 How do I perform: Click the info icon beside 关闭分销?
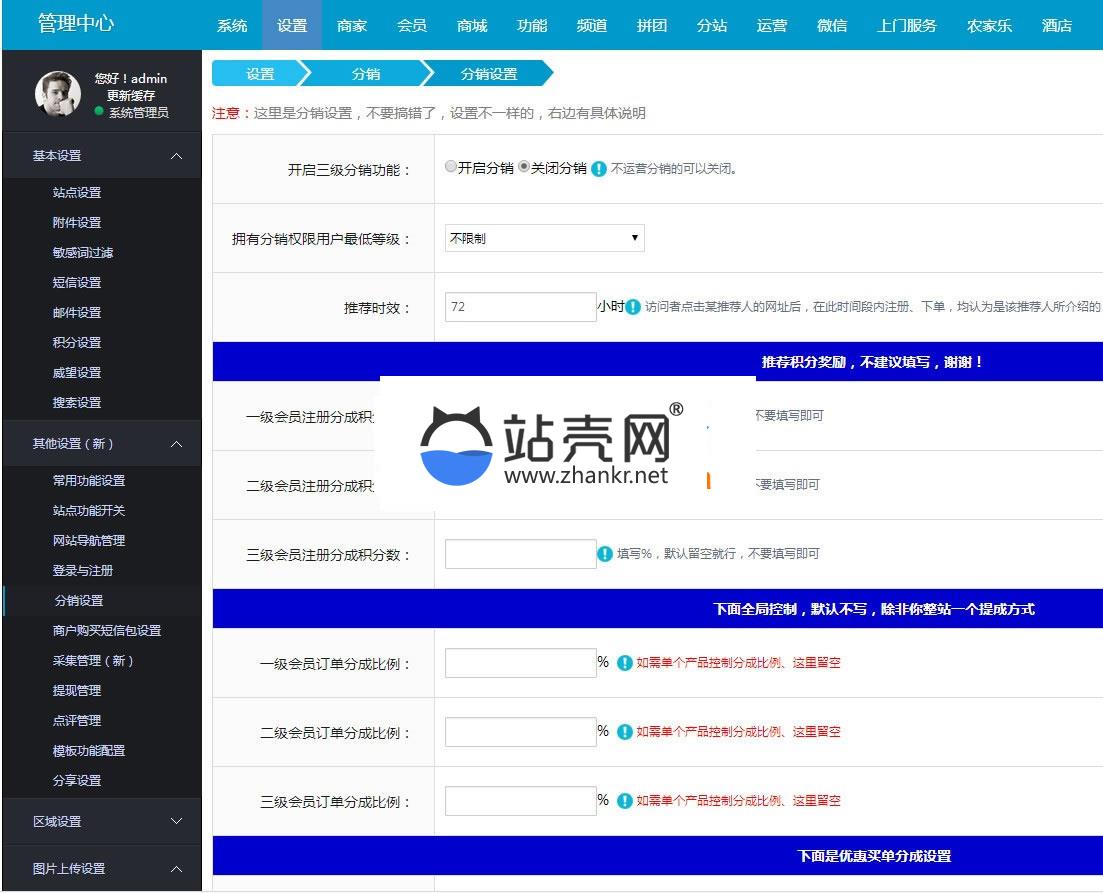click(599, 169)
